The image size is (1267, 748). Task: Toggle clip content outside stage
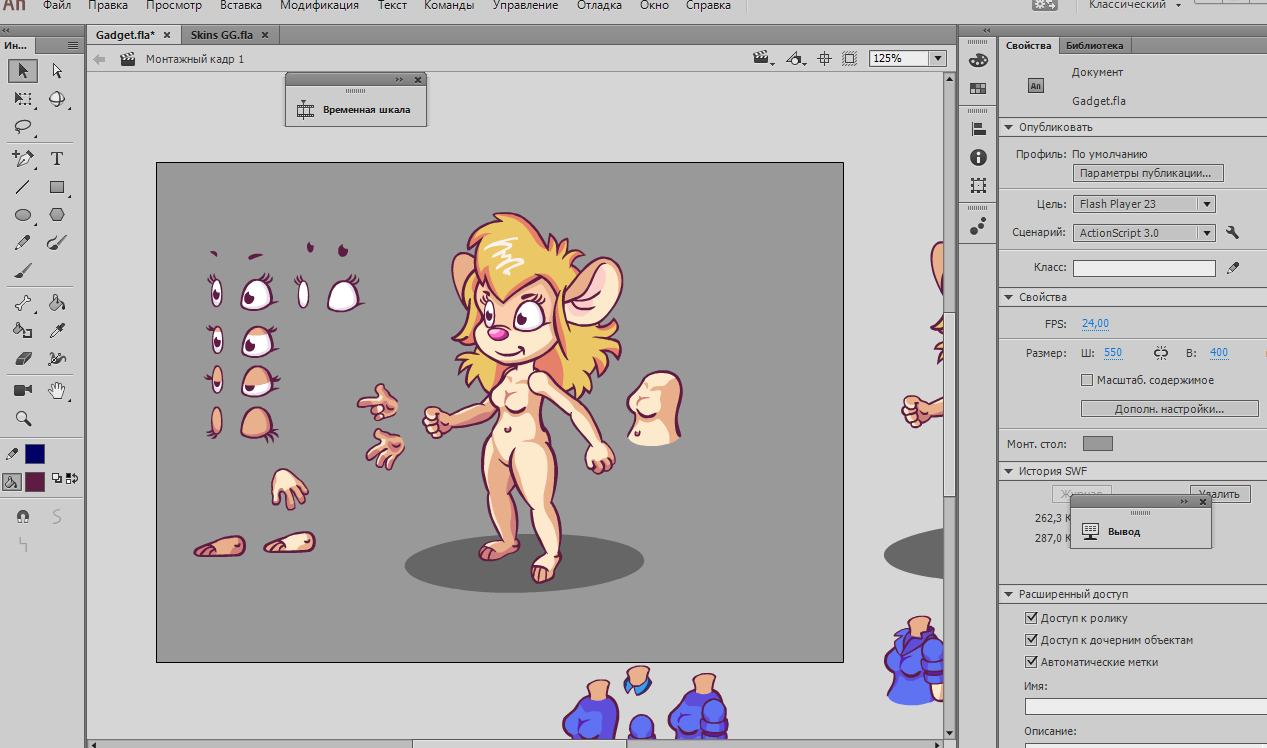point(849,59)
